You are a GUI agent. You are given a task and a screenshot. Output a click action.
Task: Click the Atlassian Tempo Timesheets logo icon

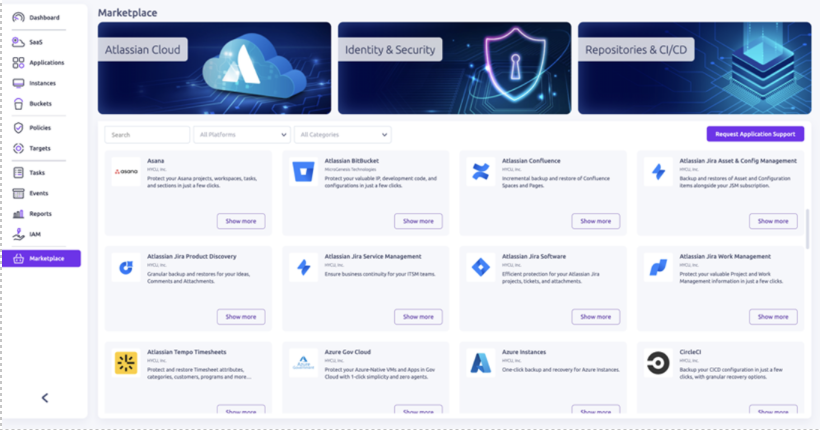pos(126,362)
